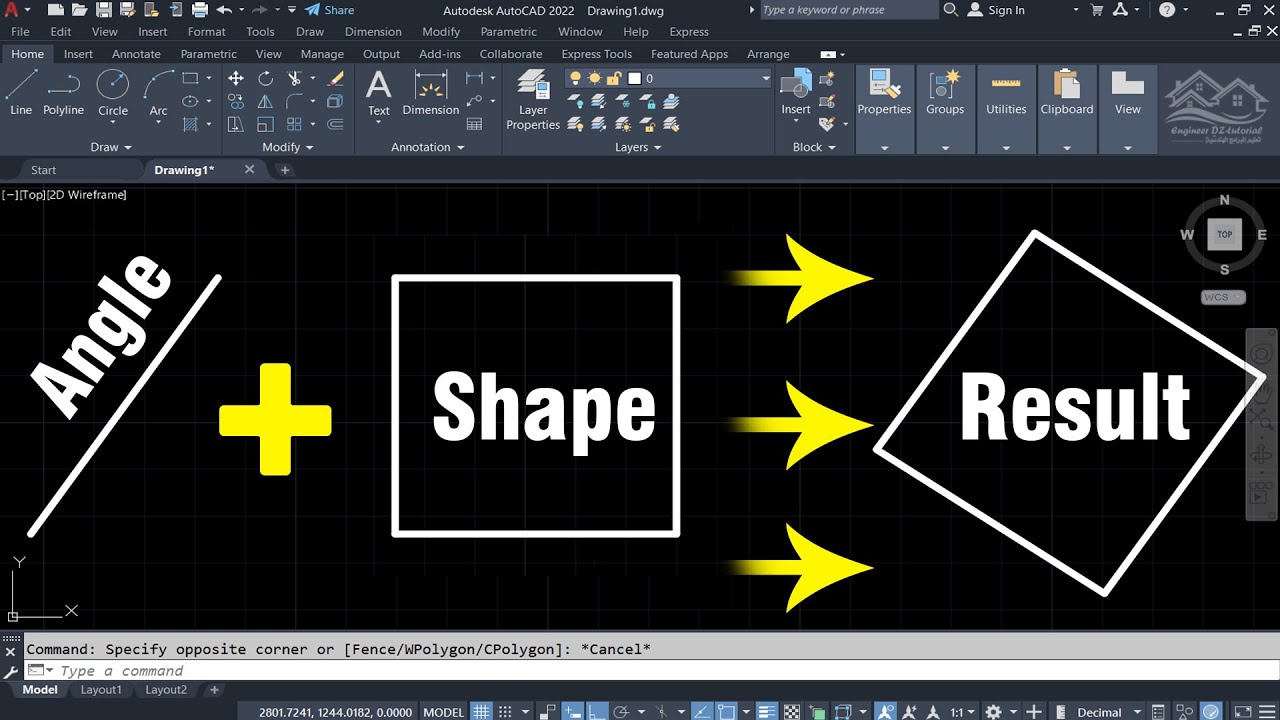1280x720 pixels.
Task: Expand the Block panel
Action: (814, 147)
